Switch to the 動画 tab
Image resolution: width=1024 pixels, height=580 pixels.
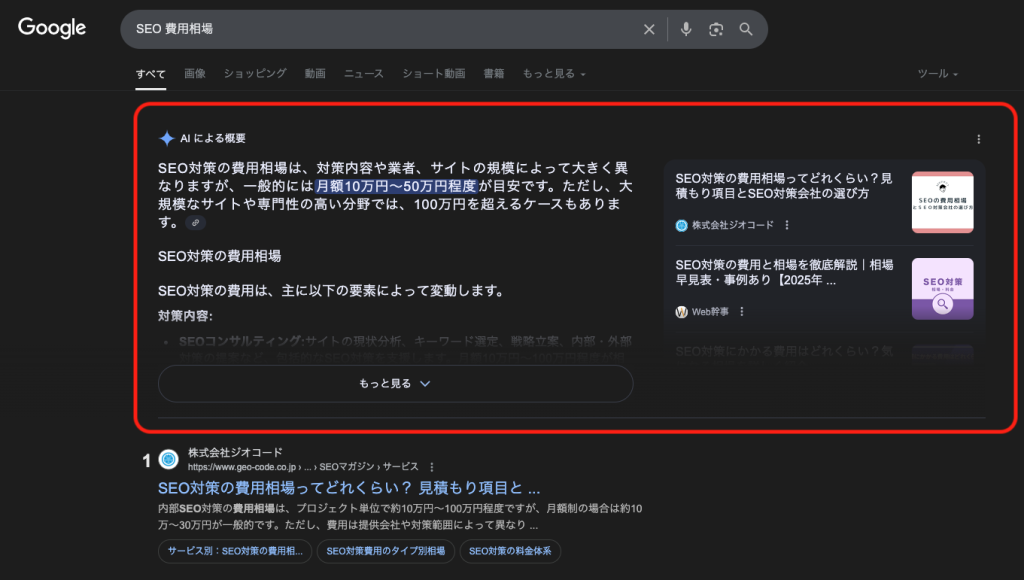315,74
